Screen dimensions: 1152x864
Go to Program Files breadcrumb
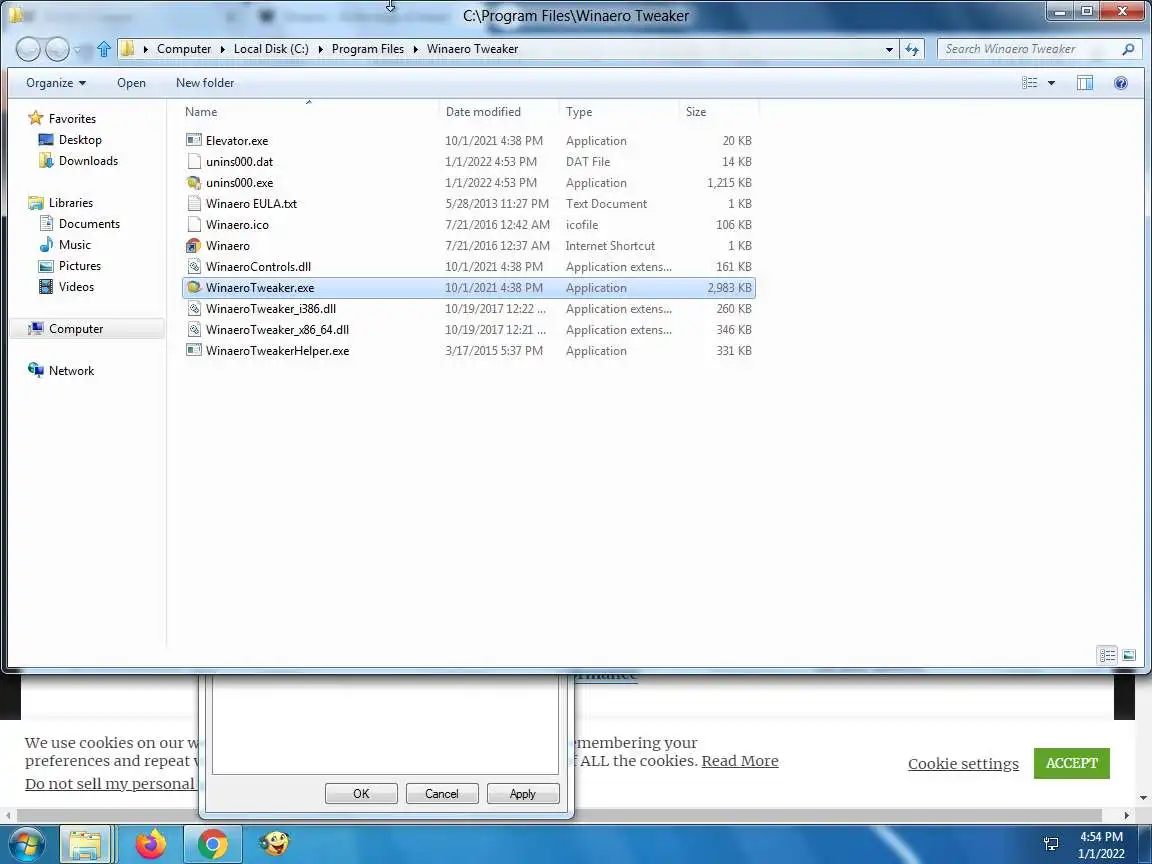click(367, 49)
